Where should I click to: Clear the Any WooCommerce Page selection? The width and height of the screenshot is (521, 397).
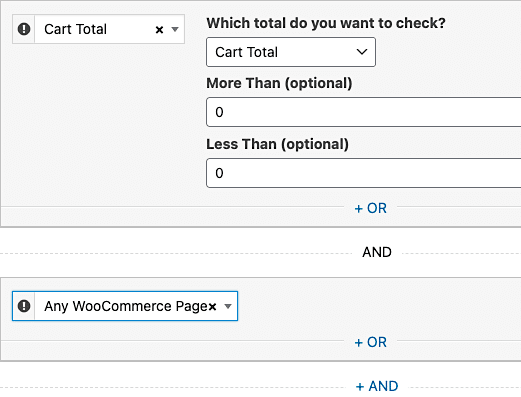tap(212, 306)
